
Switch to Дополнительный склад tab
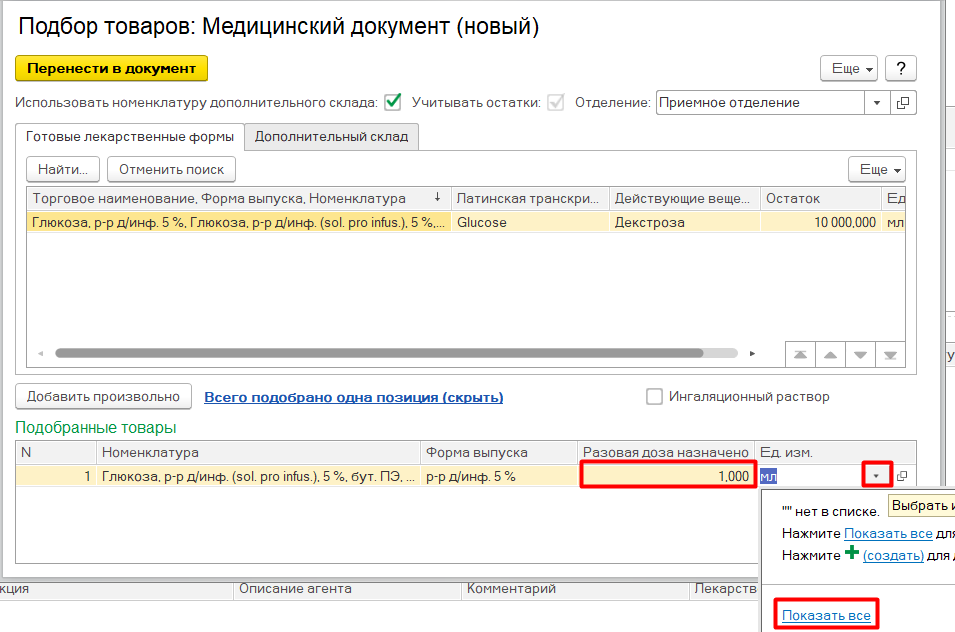click(331, 136)
